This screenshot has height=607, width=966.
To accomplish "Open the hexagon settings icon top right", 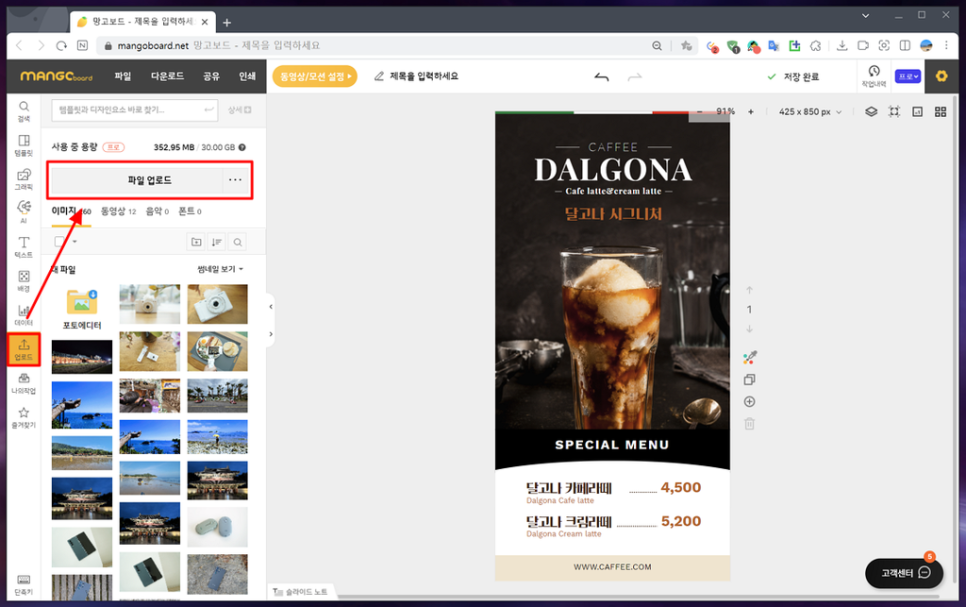I will tap(941, 76).
